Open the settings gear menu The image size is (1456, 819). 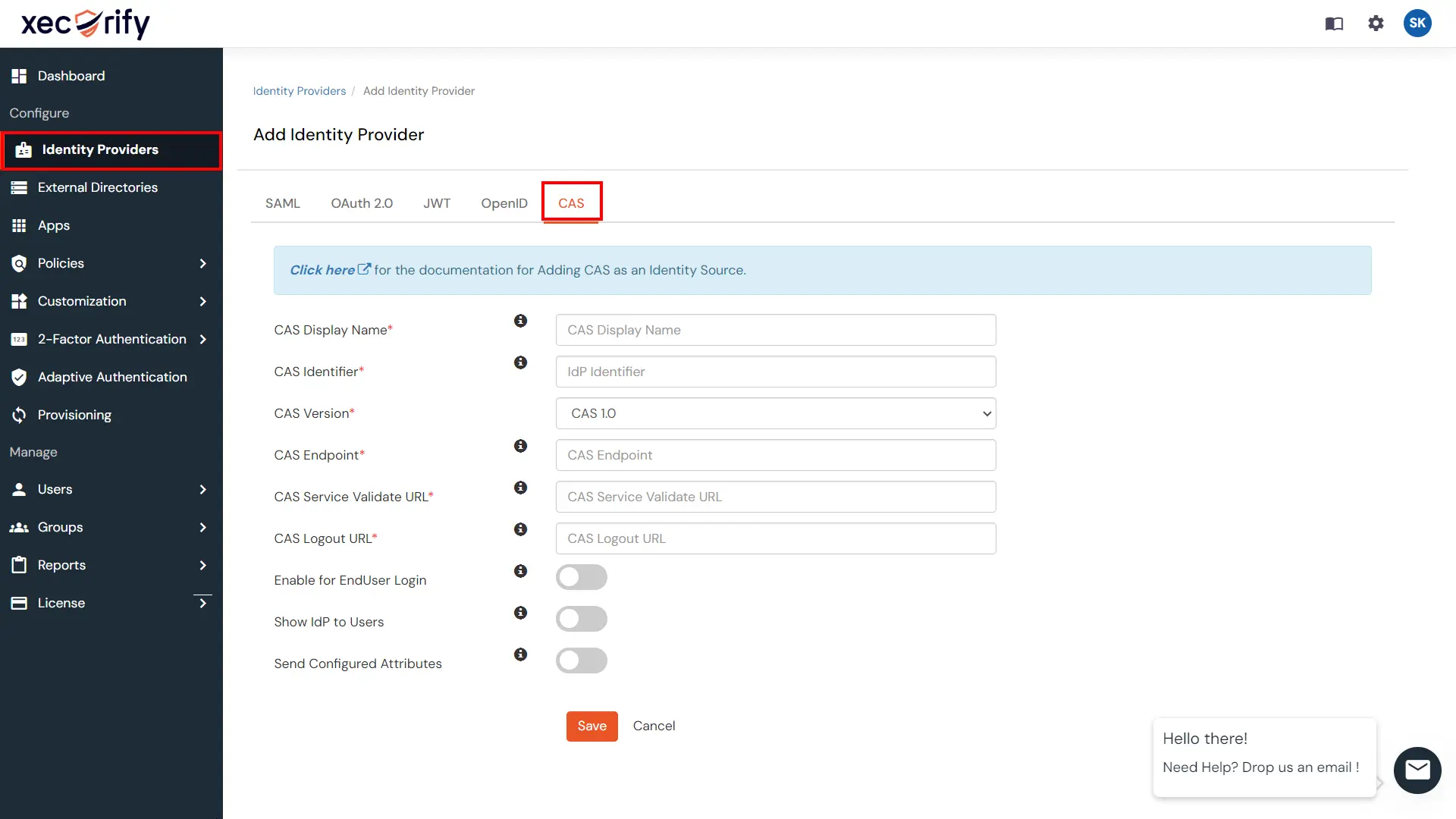click(x=1376, y=24)
